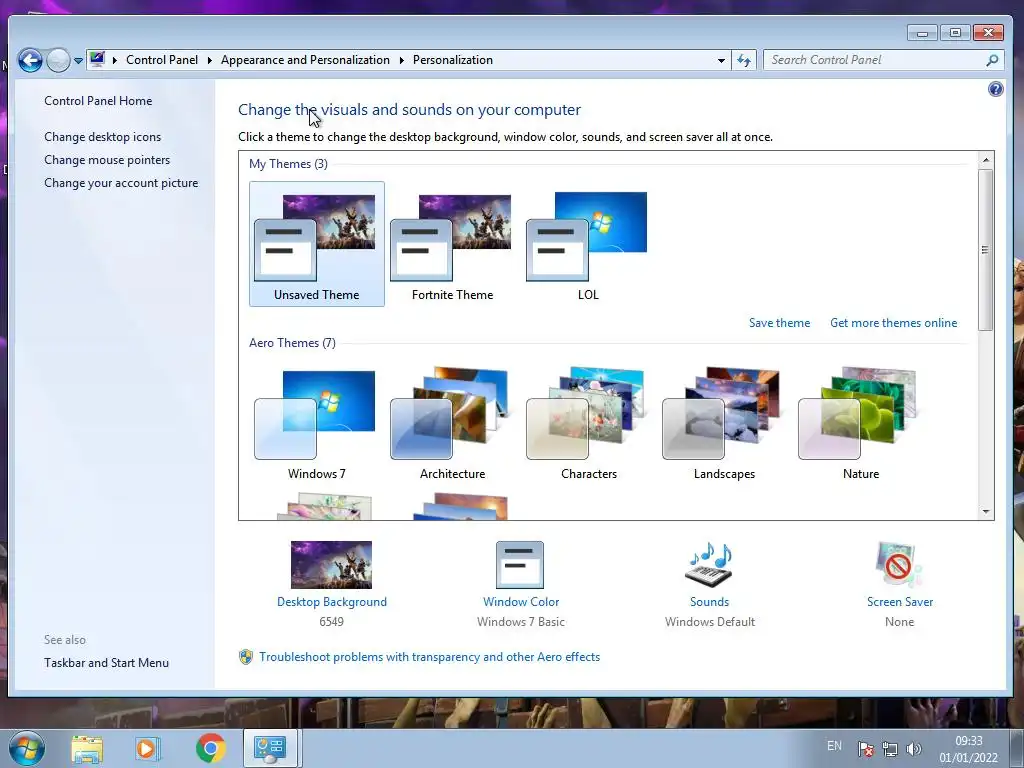Click the Control Panel computer icon in address bar
This screenshot has width=1024, height=768.
[97, 59]
